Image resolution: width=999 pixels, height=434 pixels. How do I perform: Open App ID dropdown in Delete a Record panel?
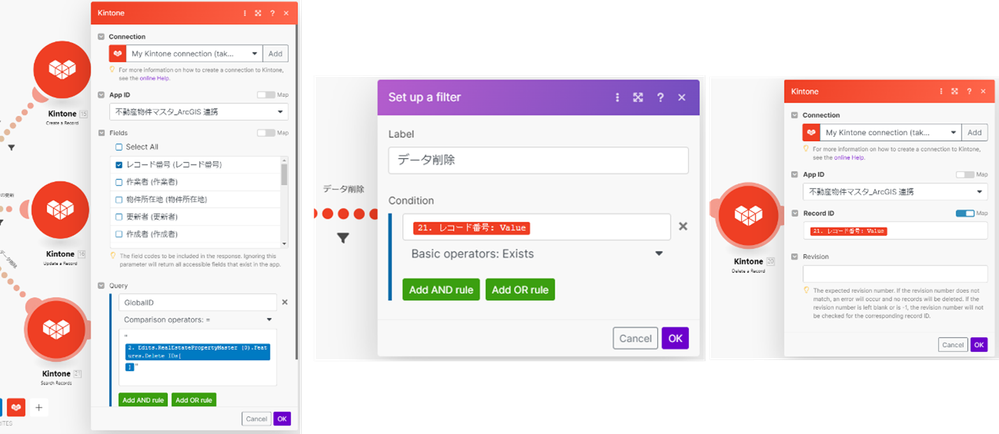pos(895,191)
